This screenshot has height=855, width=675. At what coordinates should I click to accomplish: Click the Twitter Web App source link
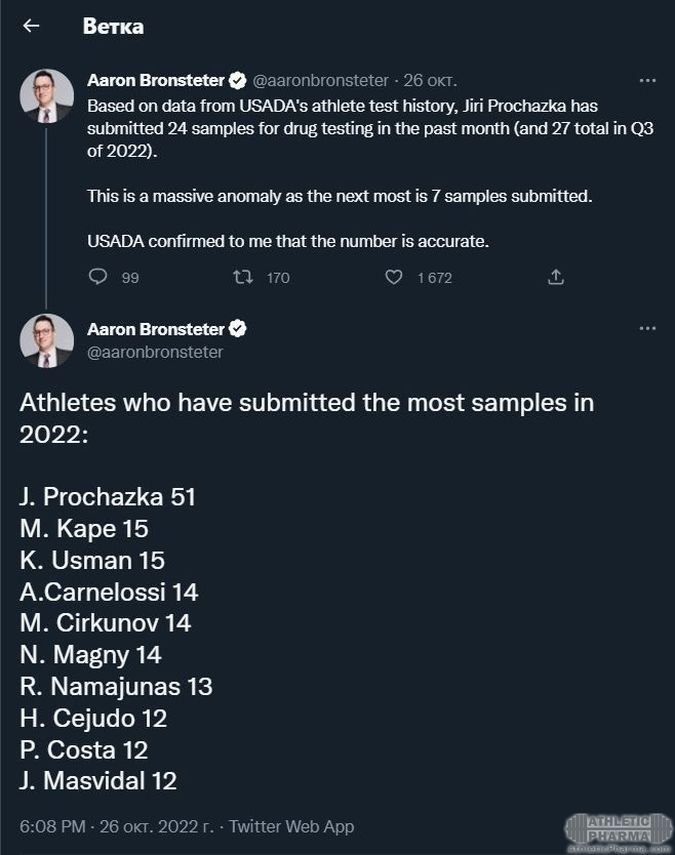coord(291,827)
